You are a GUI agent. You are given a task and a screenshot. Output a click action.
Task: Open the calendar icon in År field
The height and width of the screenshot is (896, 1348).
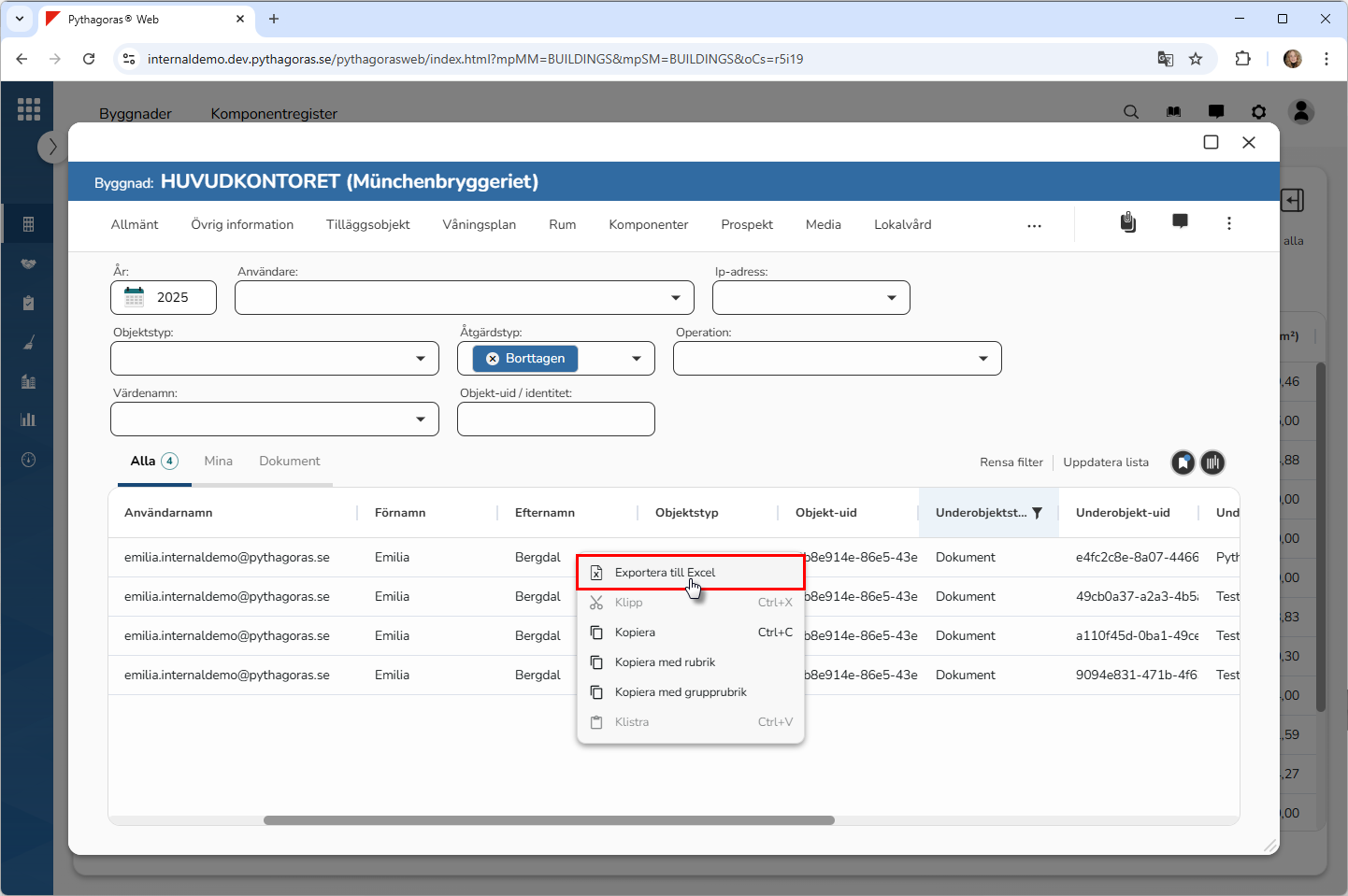tap(135, 297)
